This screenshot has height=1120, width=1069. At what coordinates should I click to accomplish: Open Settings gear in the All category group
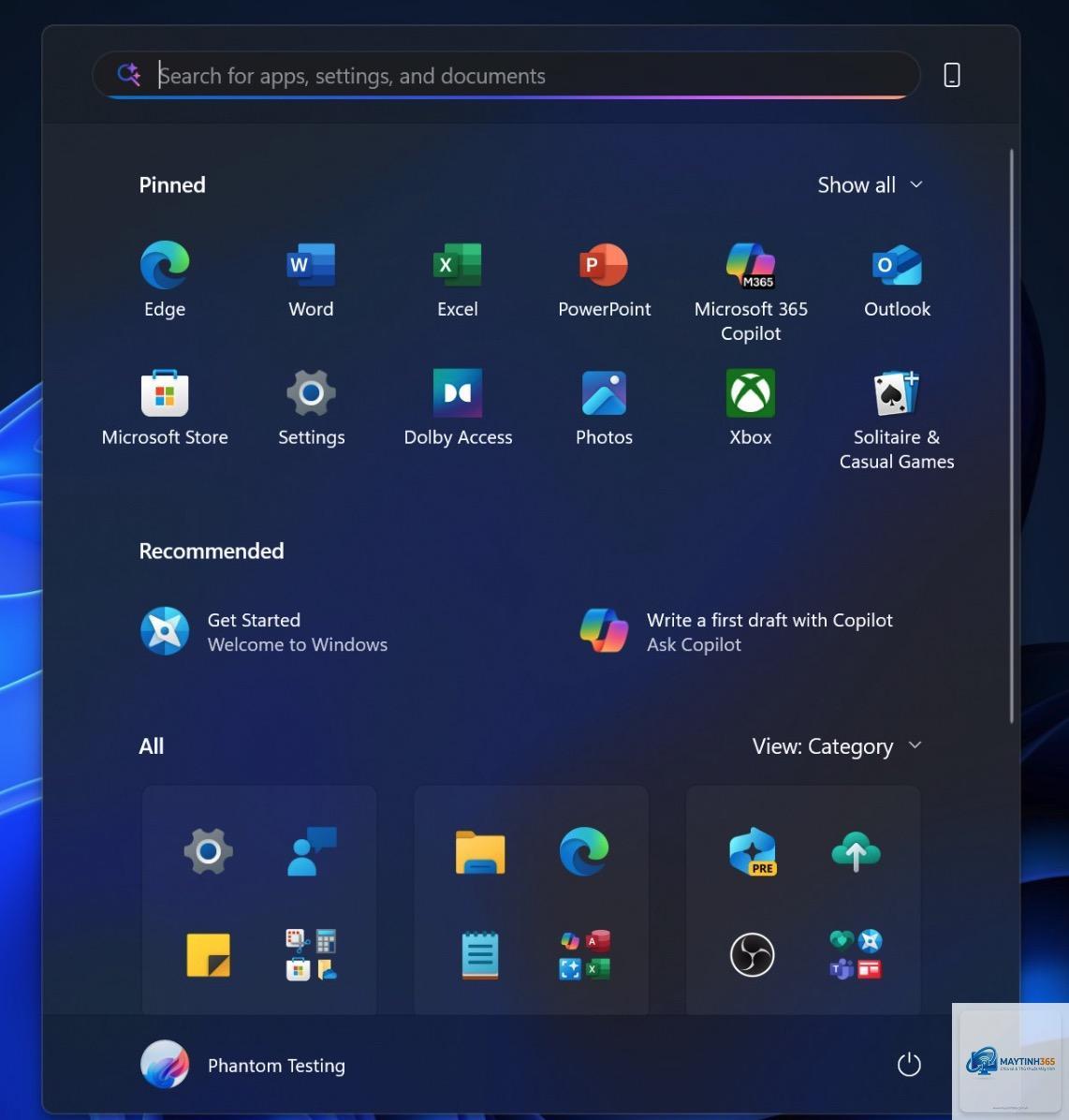coord(208,851)
